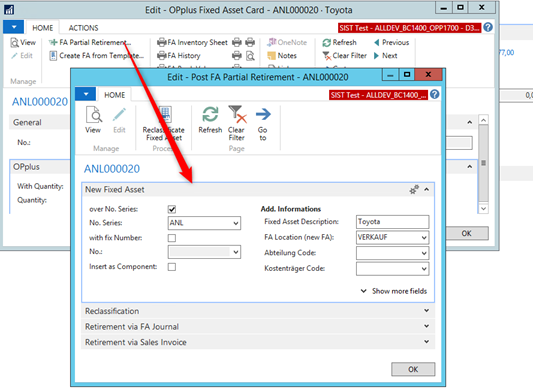Open application menu in Fixed Asset Card window
The image size is (533, 390).
point(14,27)
